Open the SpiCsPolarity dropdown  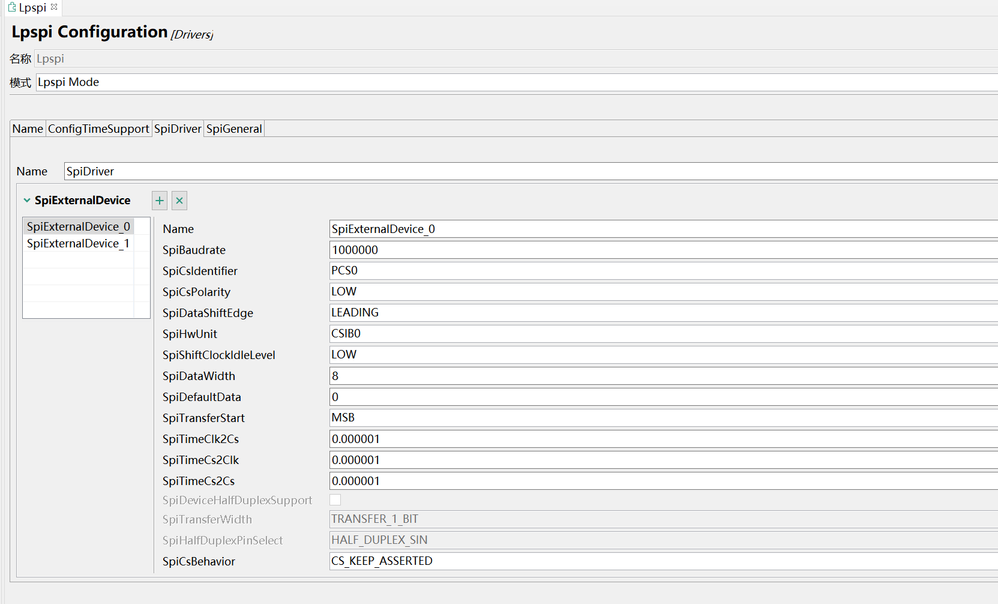pyautogui.click(x=660, y=292)
